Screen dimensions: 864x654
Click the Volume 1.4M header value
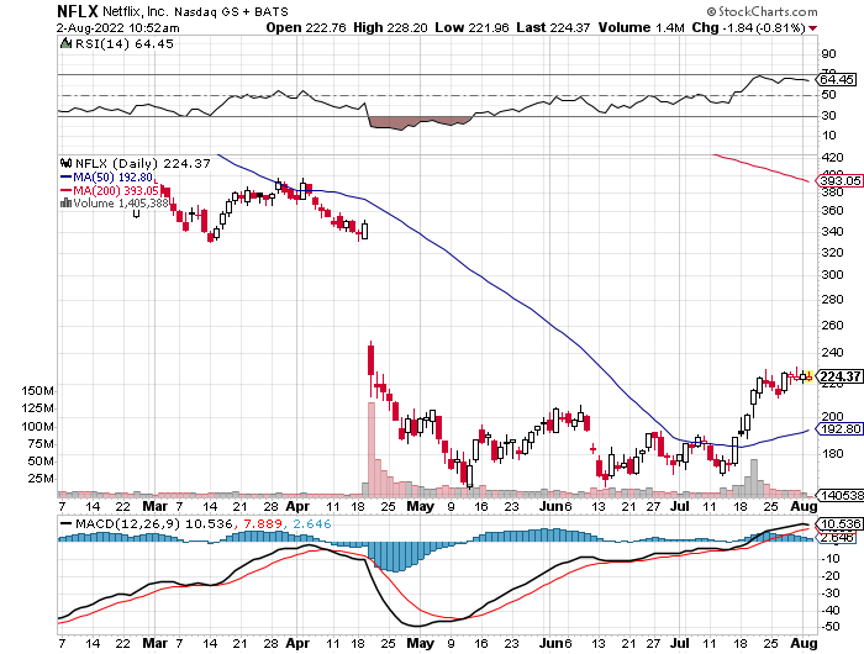(641, 28)
